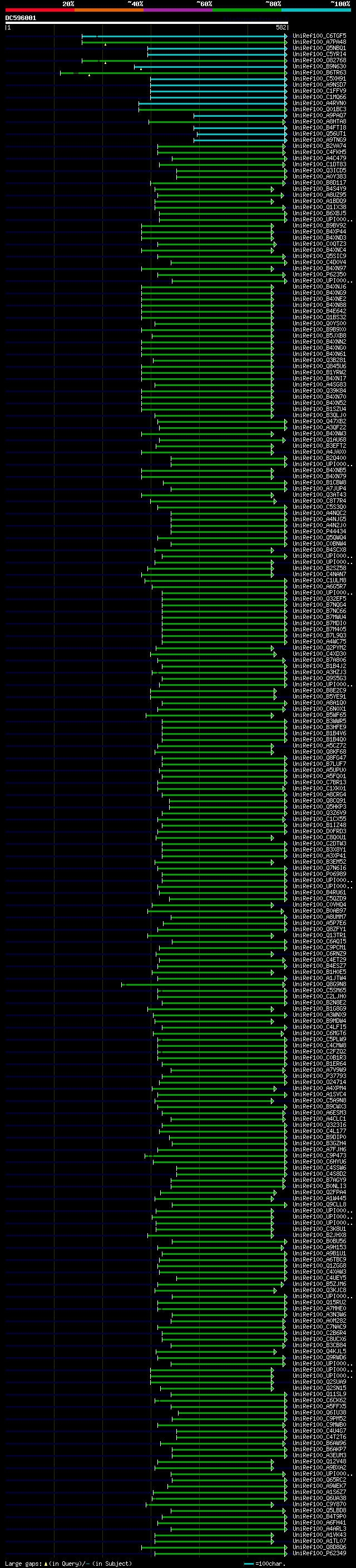Screen dimensions: 356x1568
Task: Select hit label UniRef100_A4C479
Action: tap(319, 159)
